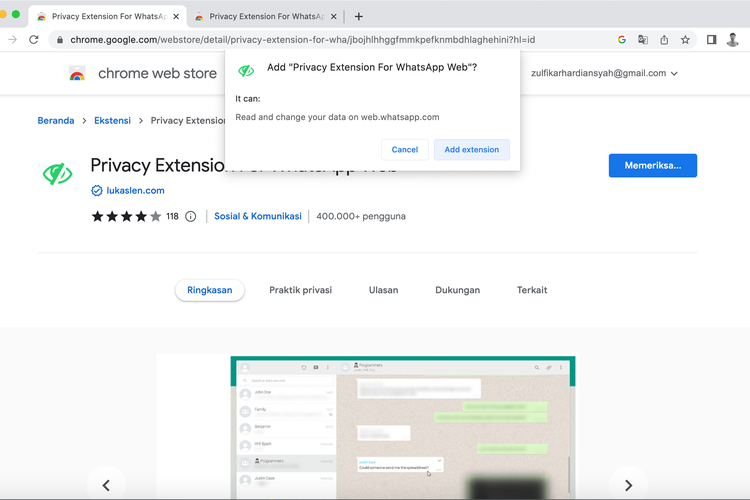Image resolution: width=750 pixels, height=500 pixels.
Task: Bookmark this page with the star icon
Action: tap(685, 40)
